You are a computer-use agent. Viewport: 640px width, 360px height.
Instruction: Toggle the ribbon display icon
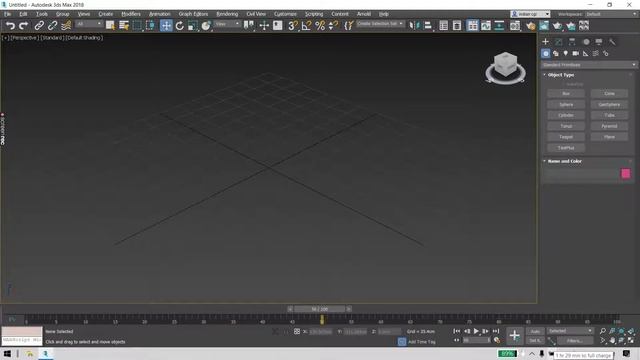(472, 26)
